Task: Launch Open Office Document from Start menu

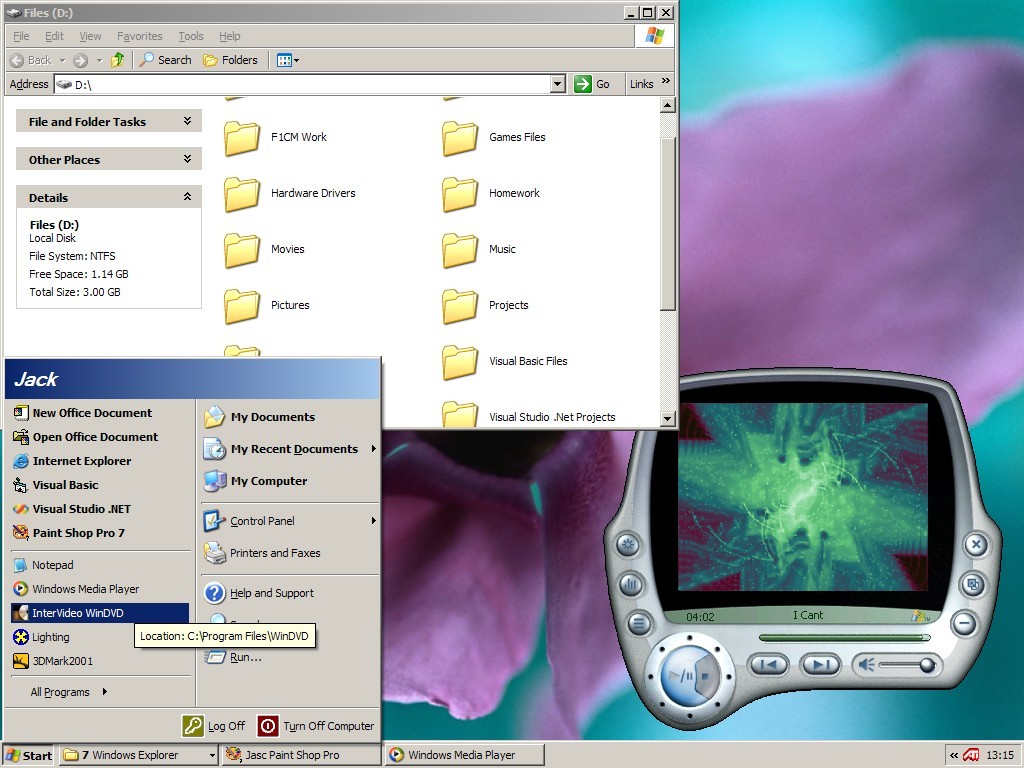Action: pyautogui.click(x=100, y=437)
